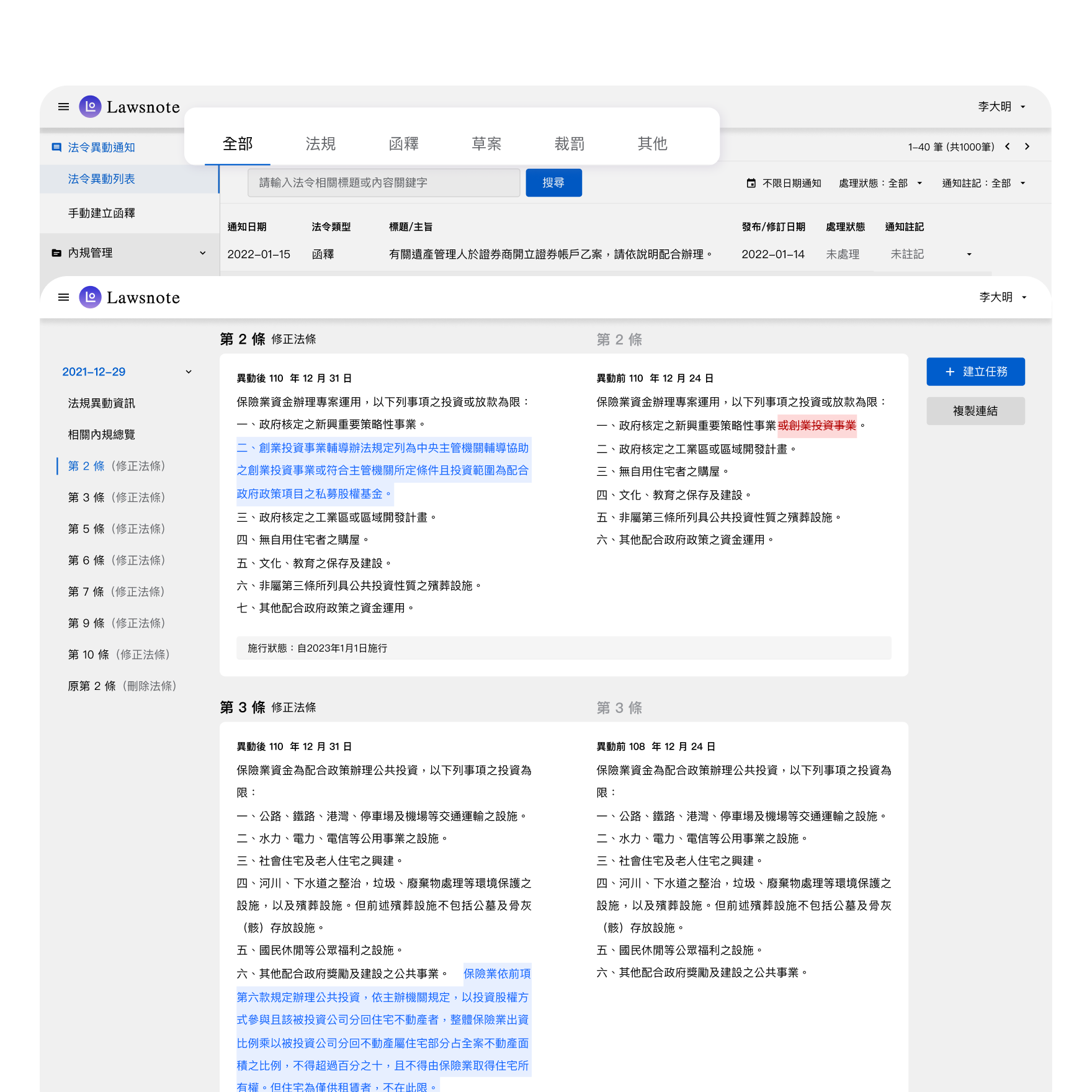The image size is (1092, 1092).
Task: Click the calendar icon for date filter
Action: click(x=751, y=183)
